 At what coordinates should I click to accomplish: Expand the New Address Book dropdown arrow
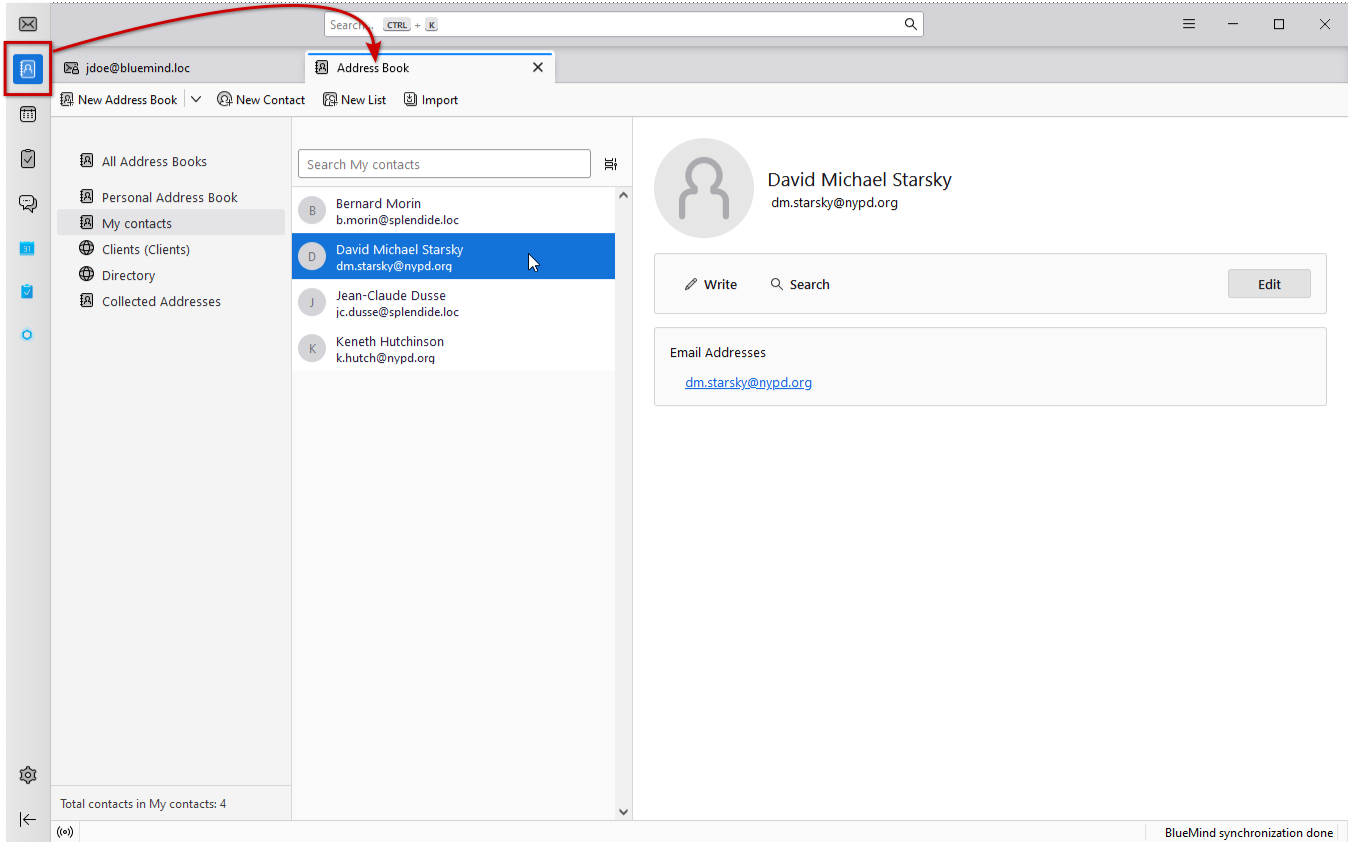pyautogui.click(x=196, y=99)
